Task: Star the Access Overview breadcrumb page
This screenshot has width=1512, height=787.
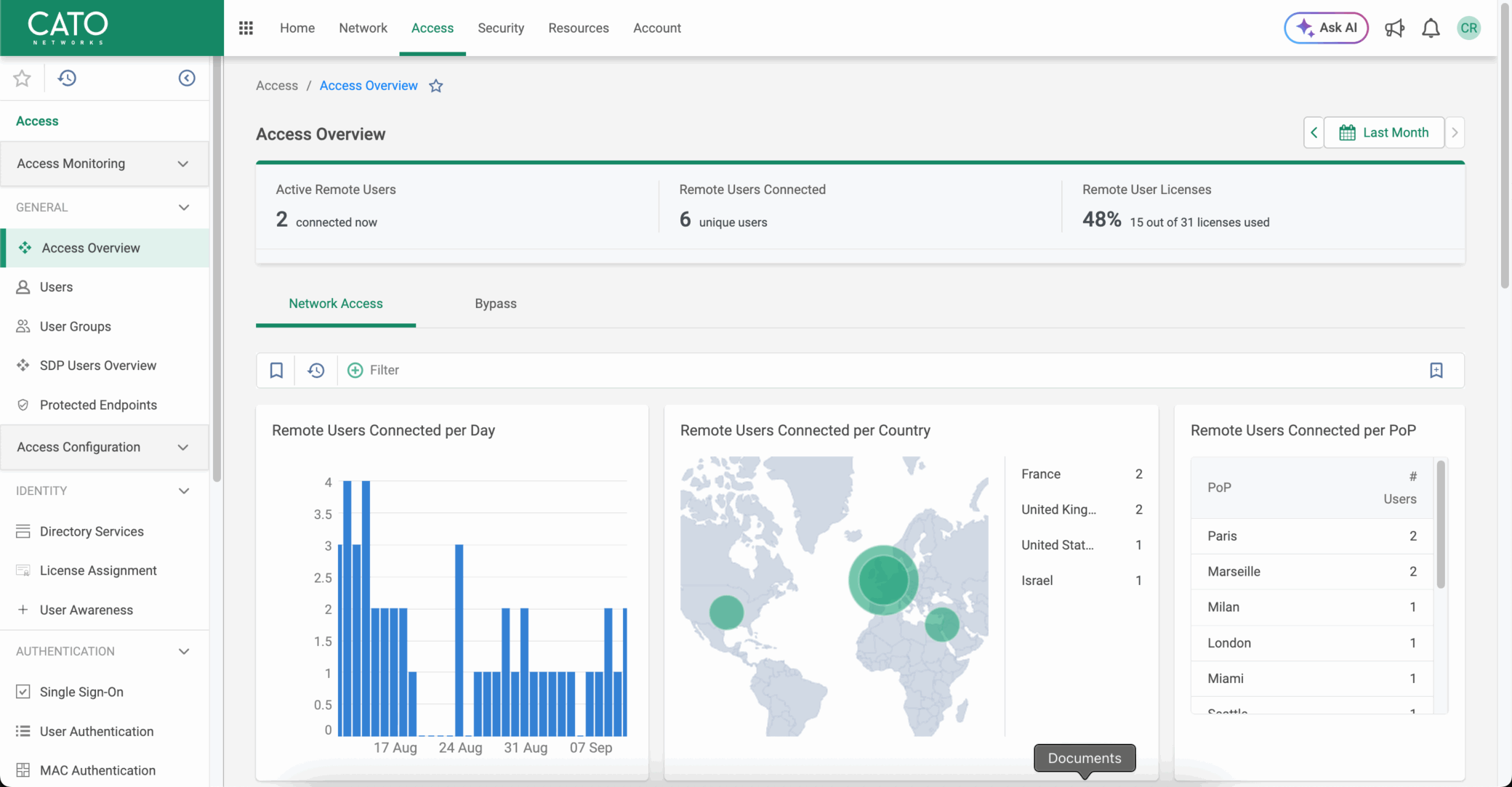Action: coord(436,86)
